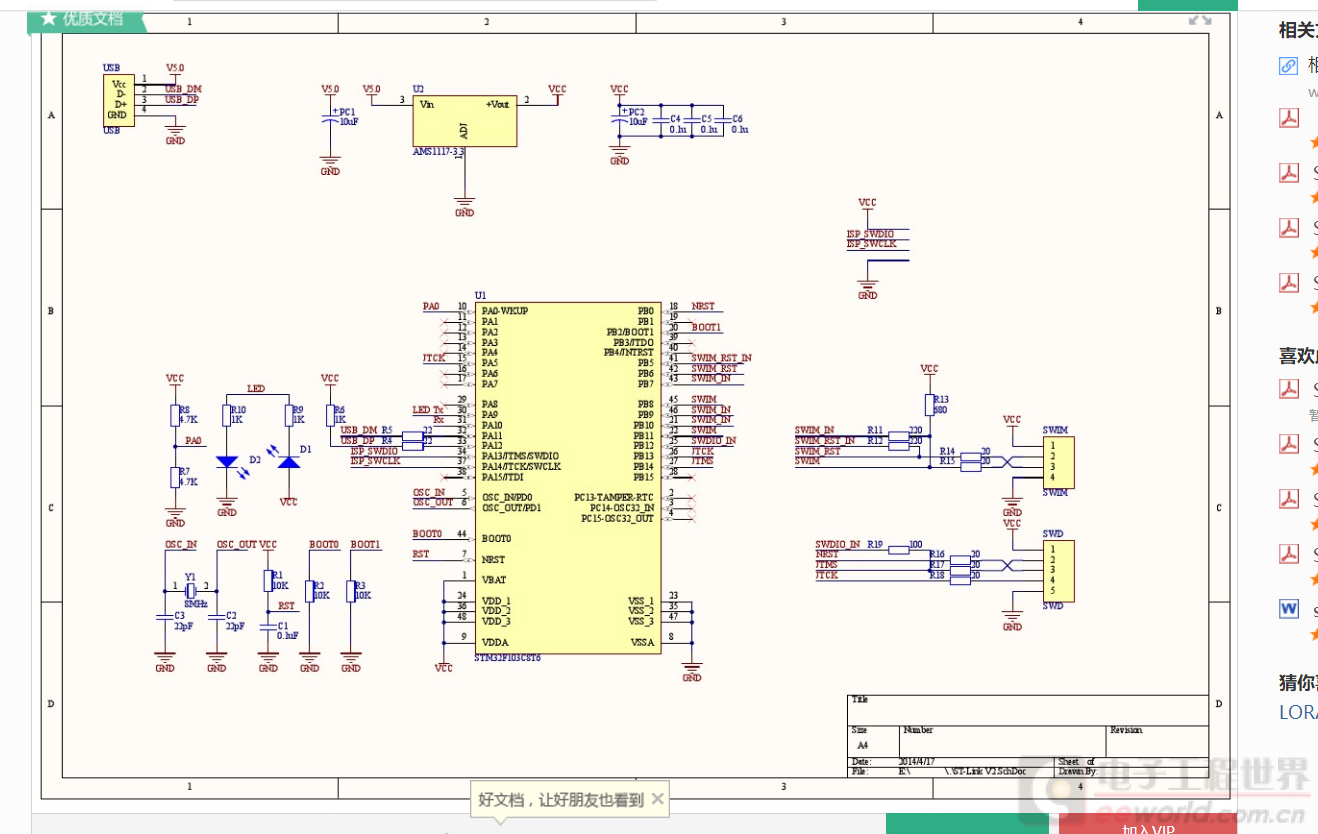Click the PB3/JTDO pin label
This screenshot has height=834, width=1318.
634,342
